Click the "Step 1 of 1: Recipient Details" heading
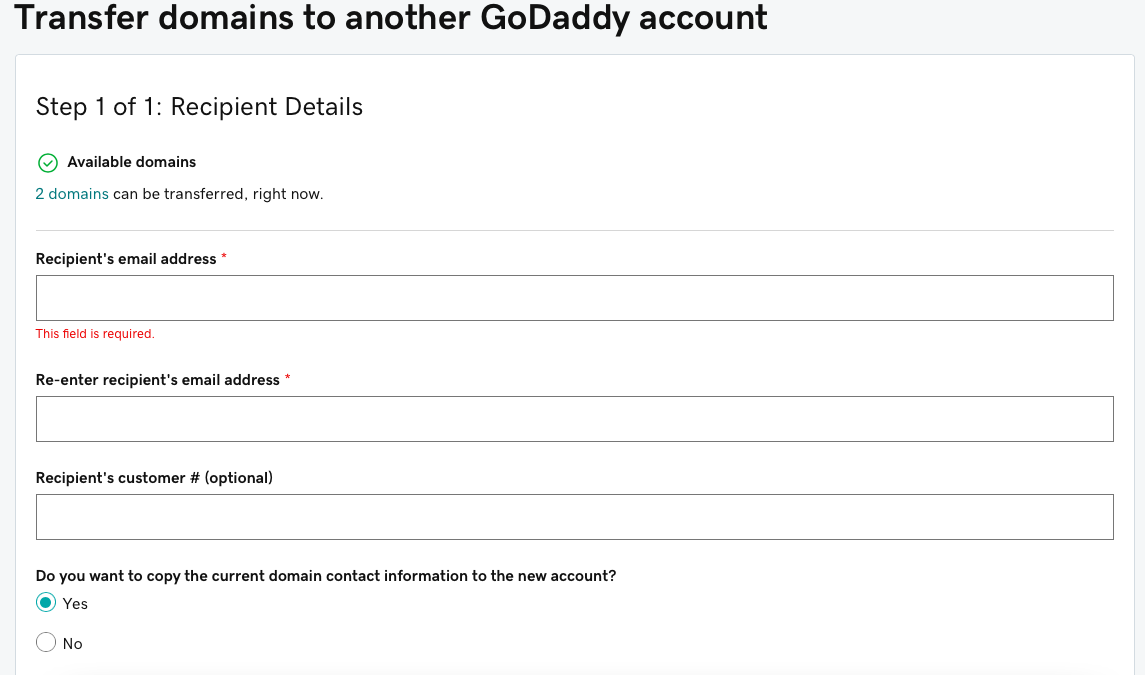1145x675 pixels. (x=199, y=107)
